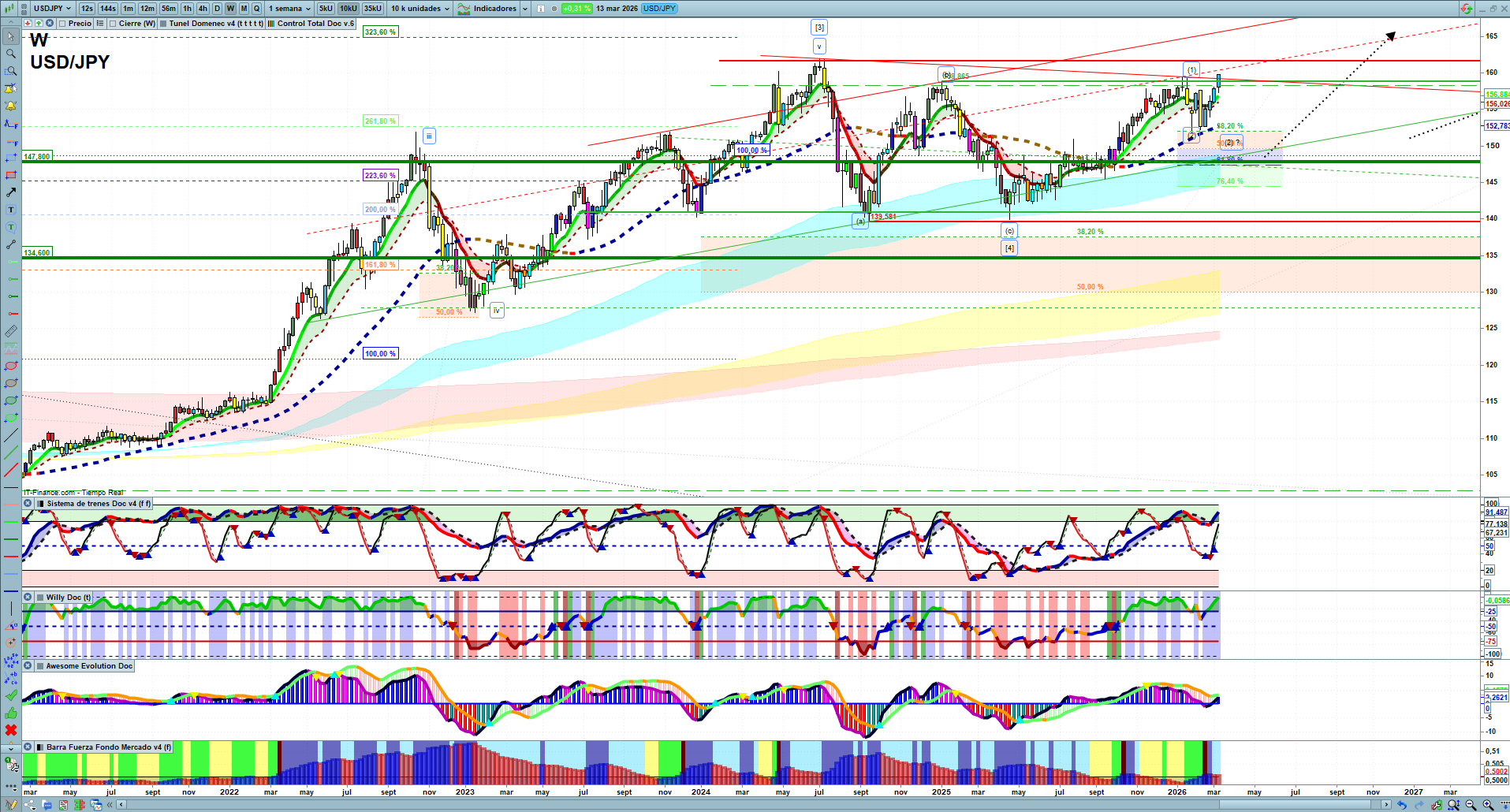1510x812 pixels.
Task: Select the ruler measurement tool
Action: (11, 331)
